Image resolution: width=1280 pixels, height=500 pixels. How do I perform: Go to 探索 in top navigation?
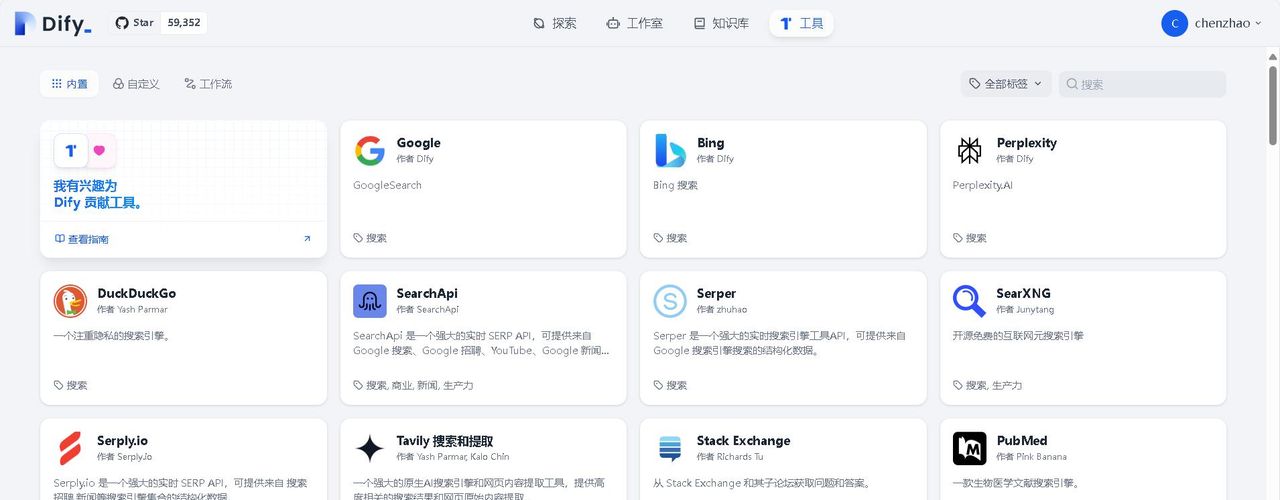click(554, 23)
